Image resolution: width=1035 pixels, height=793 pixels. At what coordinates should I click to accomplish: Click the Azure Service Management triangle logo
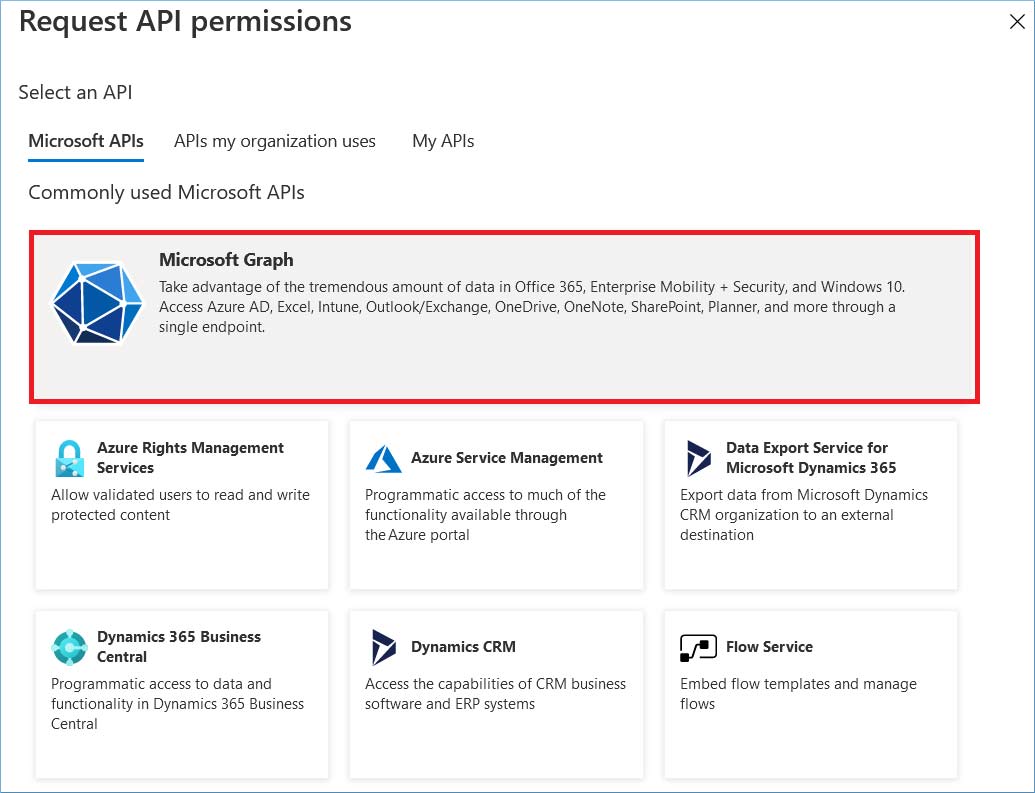(384, 459)
